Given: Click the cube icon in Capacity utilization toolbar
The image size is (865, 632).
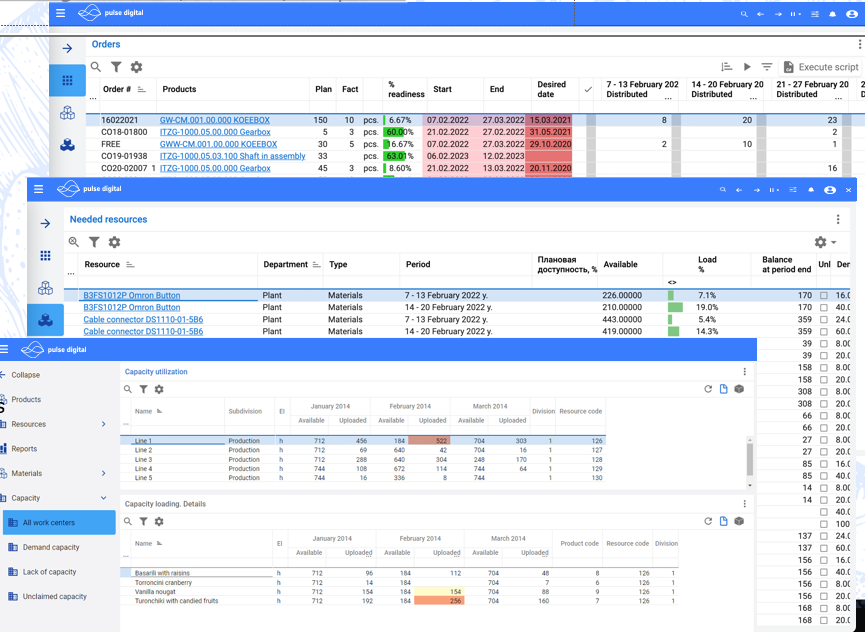Looking at the screenshot, I should tap(738, 390).
